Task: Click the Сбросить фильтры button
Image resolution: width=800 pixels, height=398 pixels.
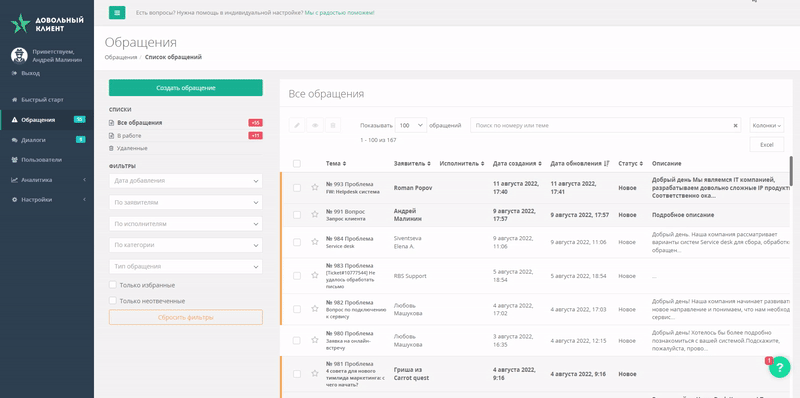Action: (186, 317)
